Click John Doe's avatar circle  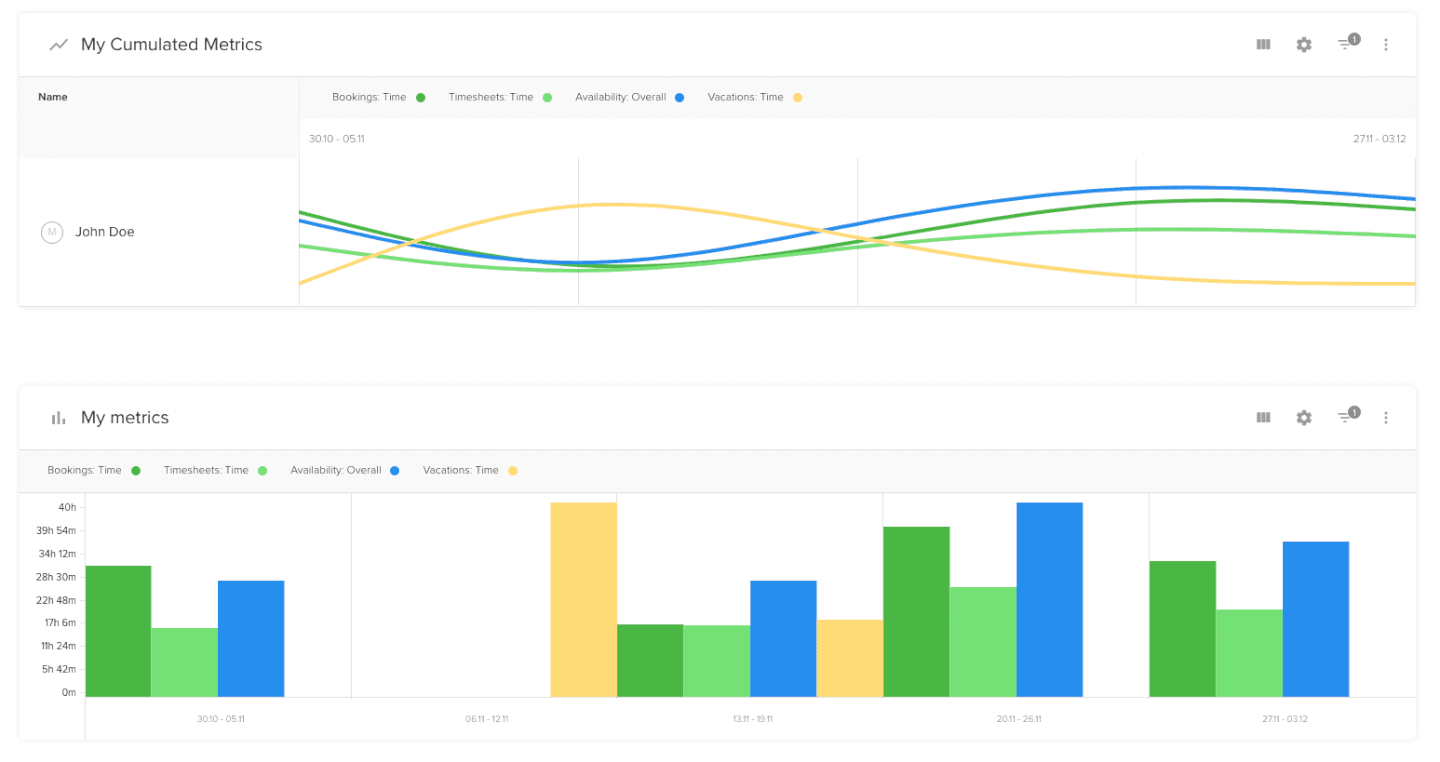pyautogui.click(x=51, y=232)
